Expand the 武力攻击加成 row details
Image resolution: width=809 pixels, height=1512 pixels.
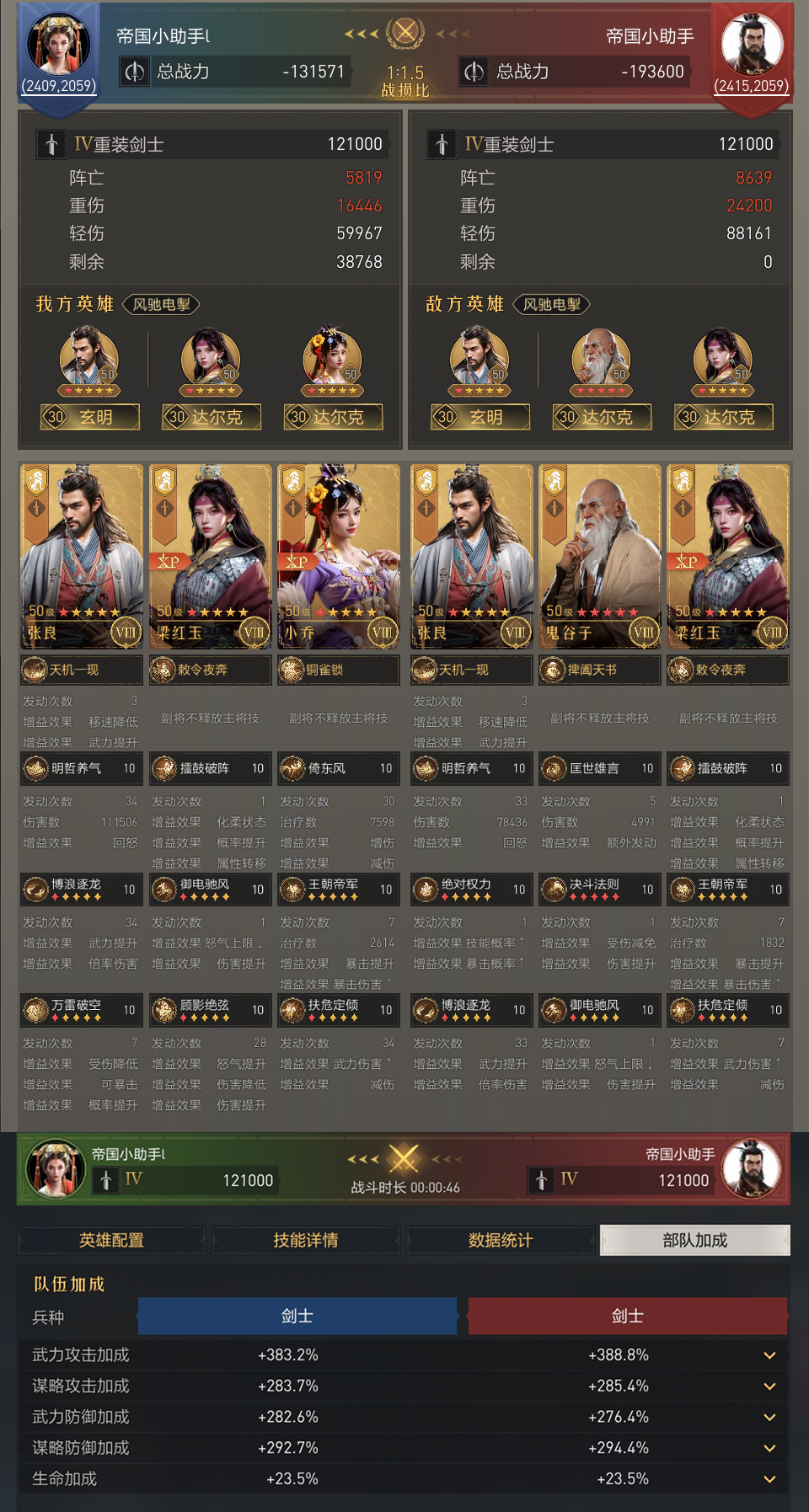click(769, 1355)
